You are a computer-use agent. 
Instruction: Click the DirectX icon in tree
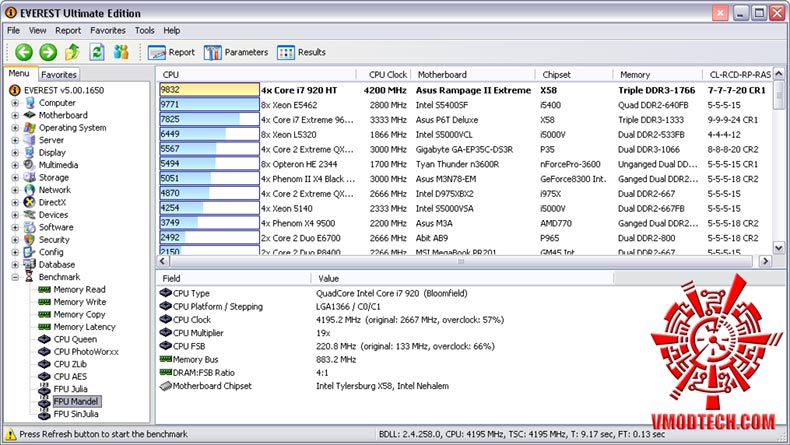30,203
